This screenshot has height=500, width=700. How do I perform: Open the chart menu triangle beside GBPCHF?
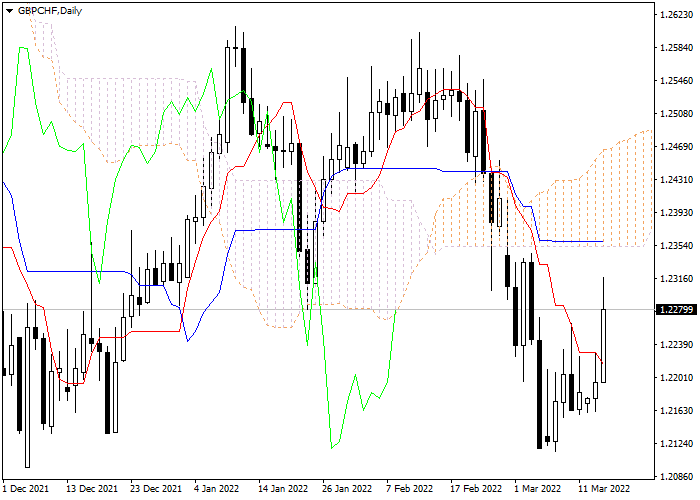(9, 11)
